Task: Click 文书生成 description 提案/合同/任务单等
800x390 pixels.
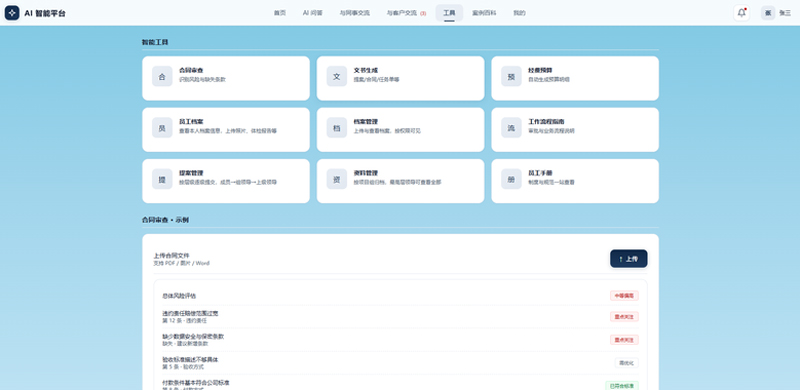Action: tap(377, 80)
